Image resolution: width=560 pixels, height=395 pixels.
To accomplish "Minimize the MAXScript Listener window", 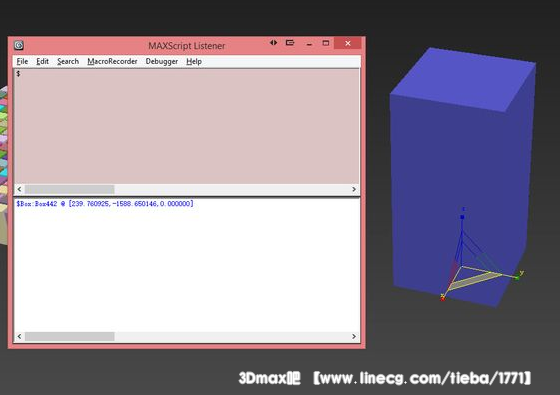I will coord(309,44).
